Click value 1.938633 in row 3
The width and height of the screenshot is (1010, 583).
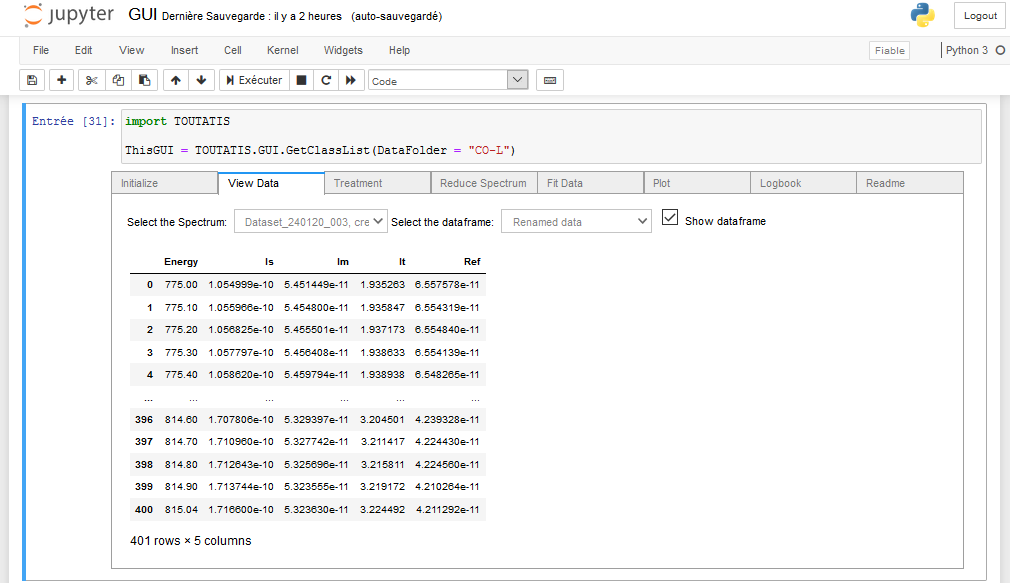click(383, 352)
